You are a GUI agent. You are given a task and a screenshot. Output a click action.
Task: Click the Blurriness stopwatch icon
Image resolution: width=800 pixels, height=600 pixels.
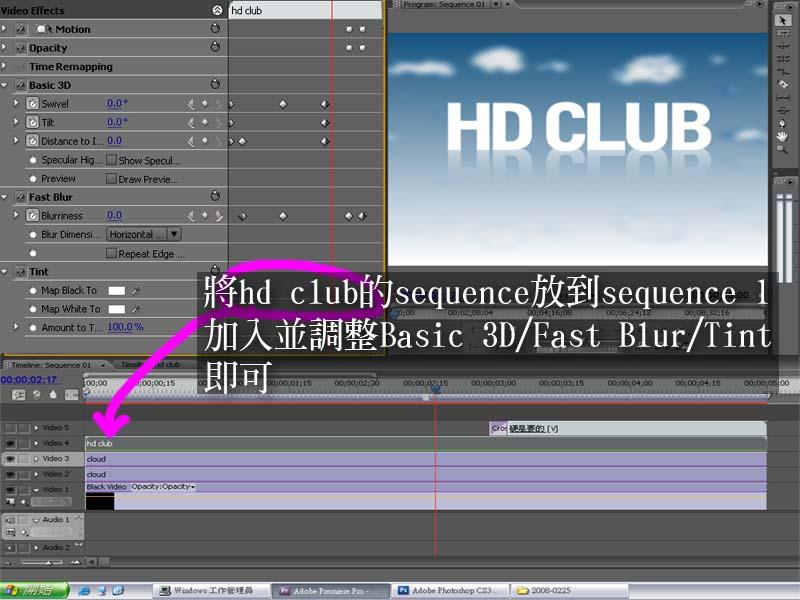point(32,216)
